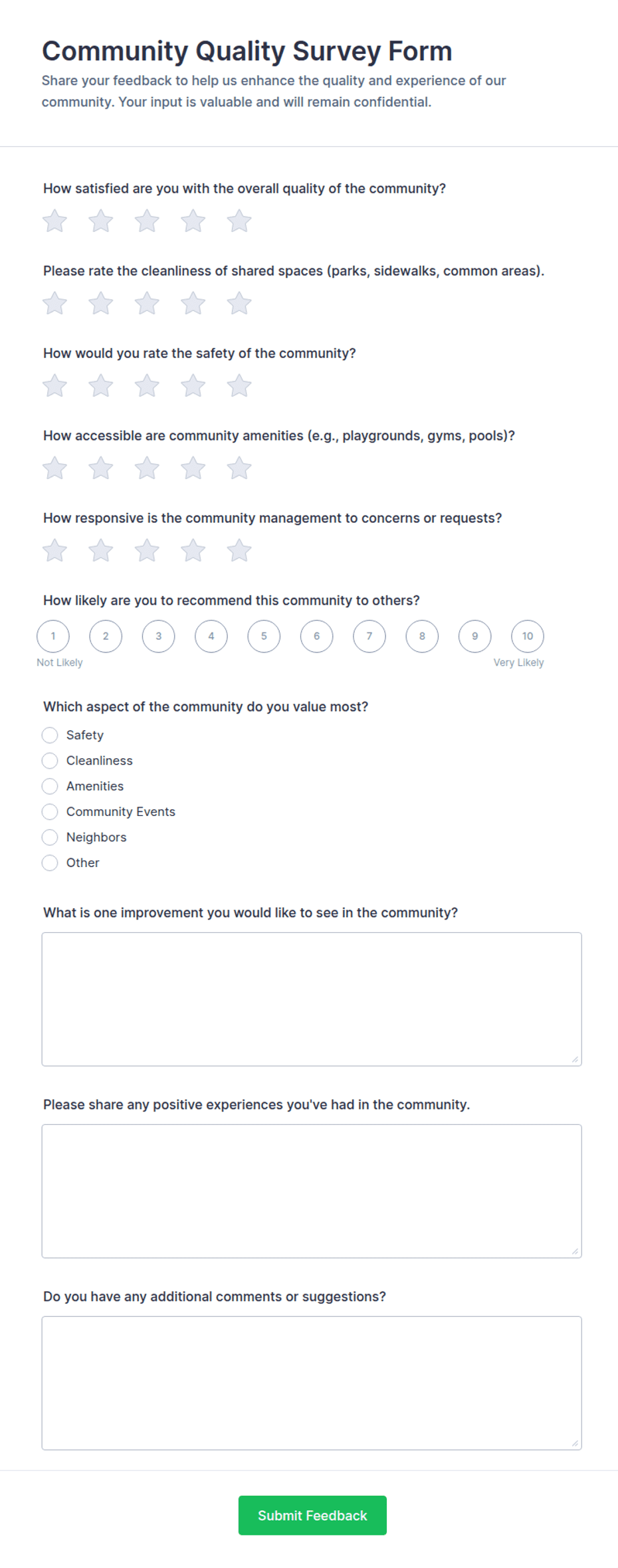
Task: Focus the additional comments text area
Action: (312, 1383)
